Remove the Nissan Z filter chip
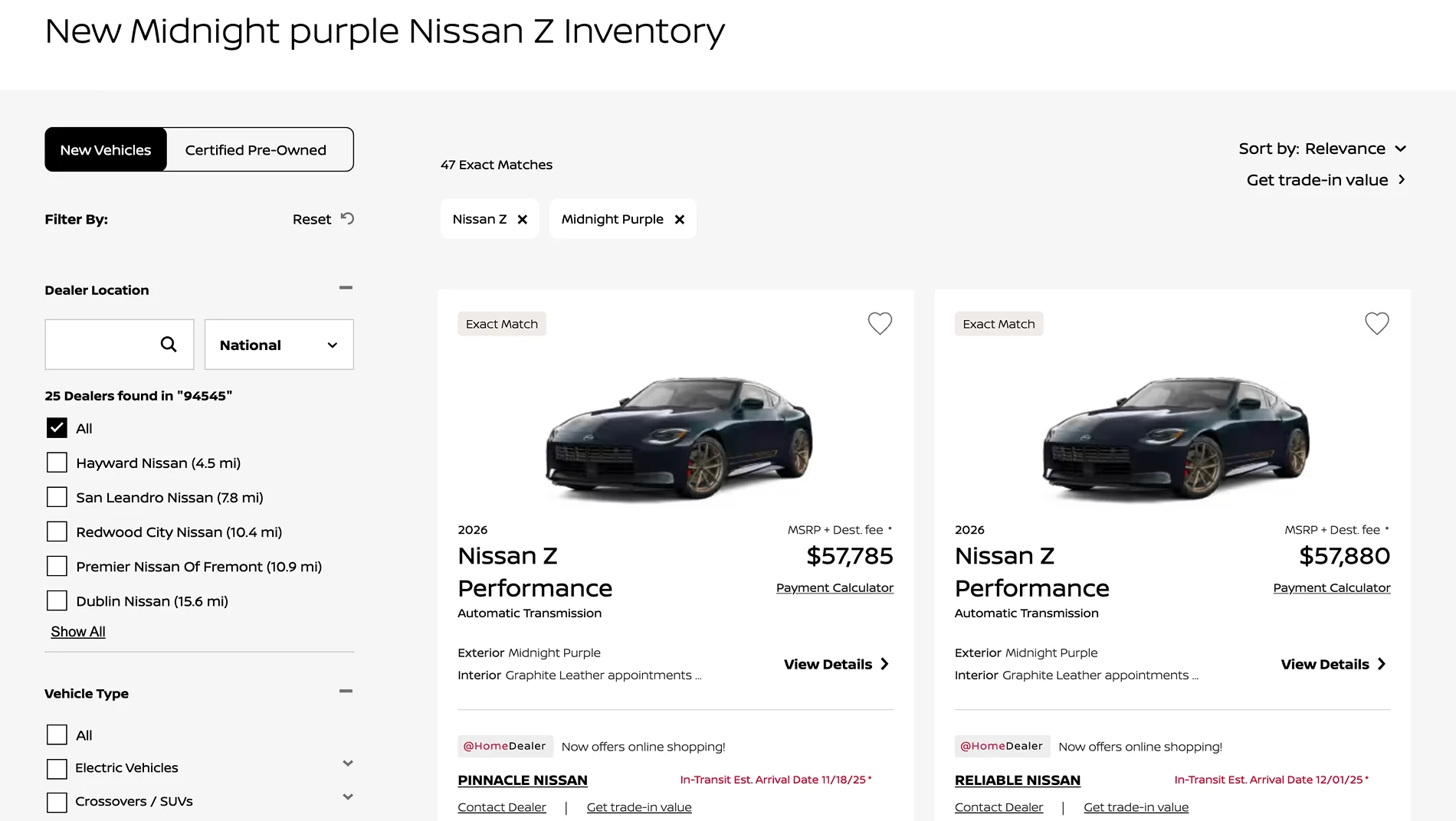This screenshot has height=821, width=1456. point(523,219)
